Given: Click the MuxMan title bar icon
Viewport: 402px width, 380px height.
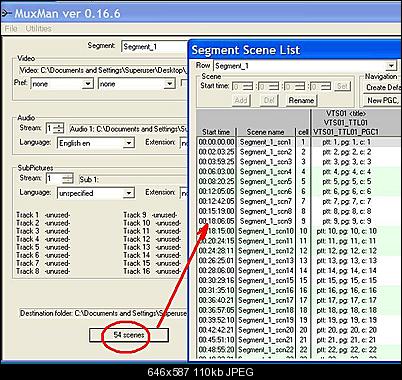Looking at the screenshot, I should (x=6, y=14).
